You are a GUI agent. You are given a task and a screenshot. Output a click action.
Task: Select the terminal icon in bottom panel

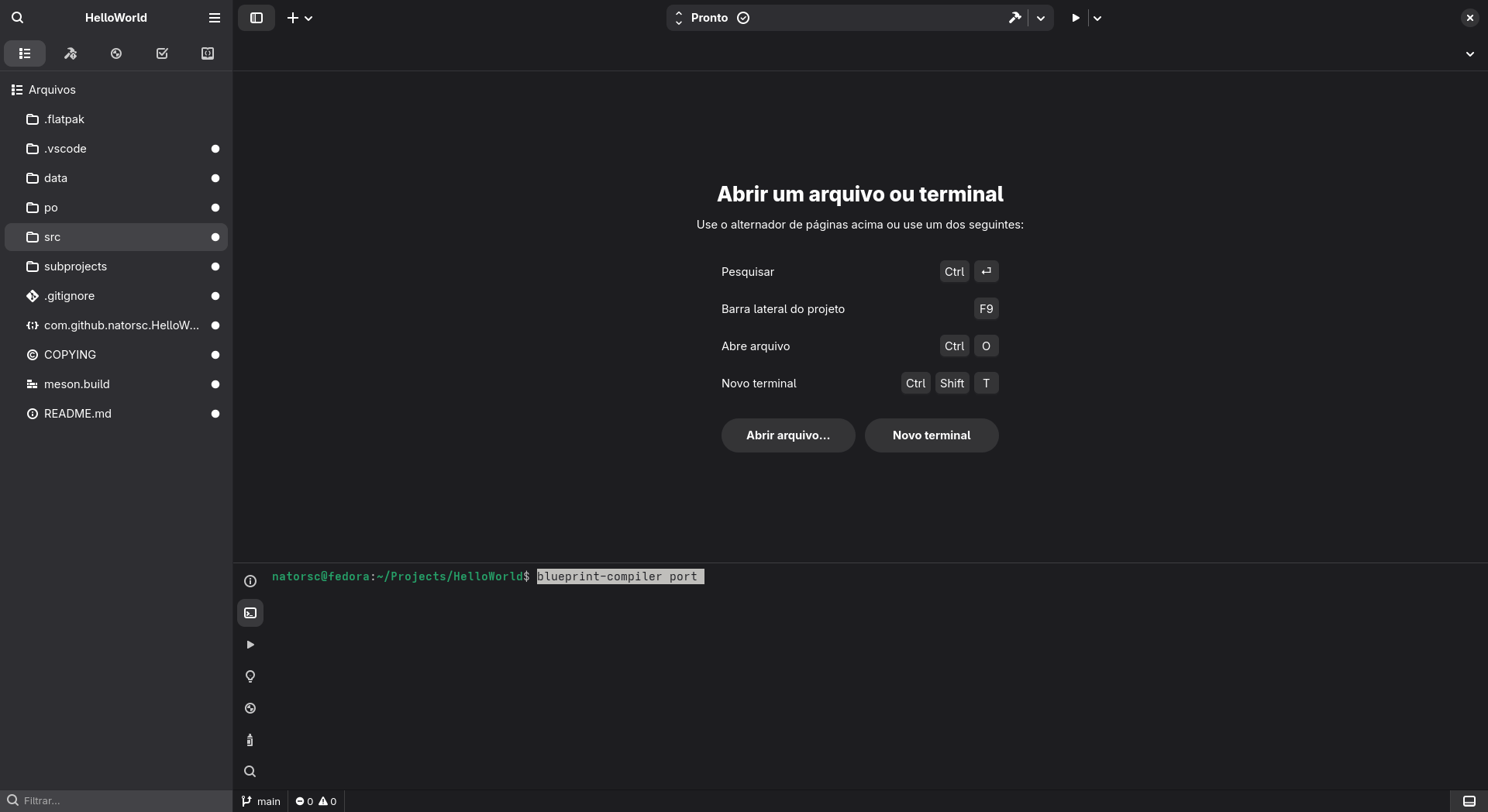[x=250, y=613]
